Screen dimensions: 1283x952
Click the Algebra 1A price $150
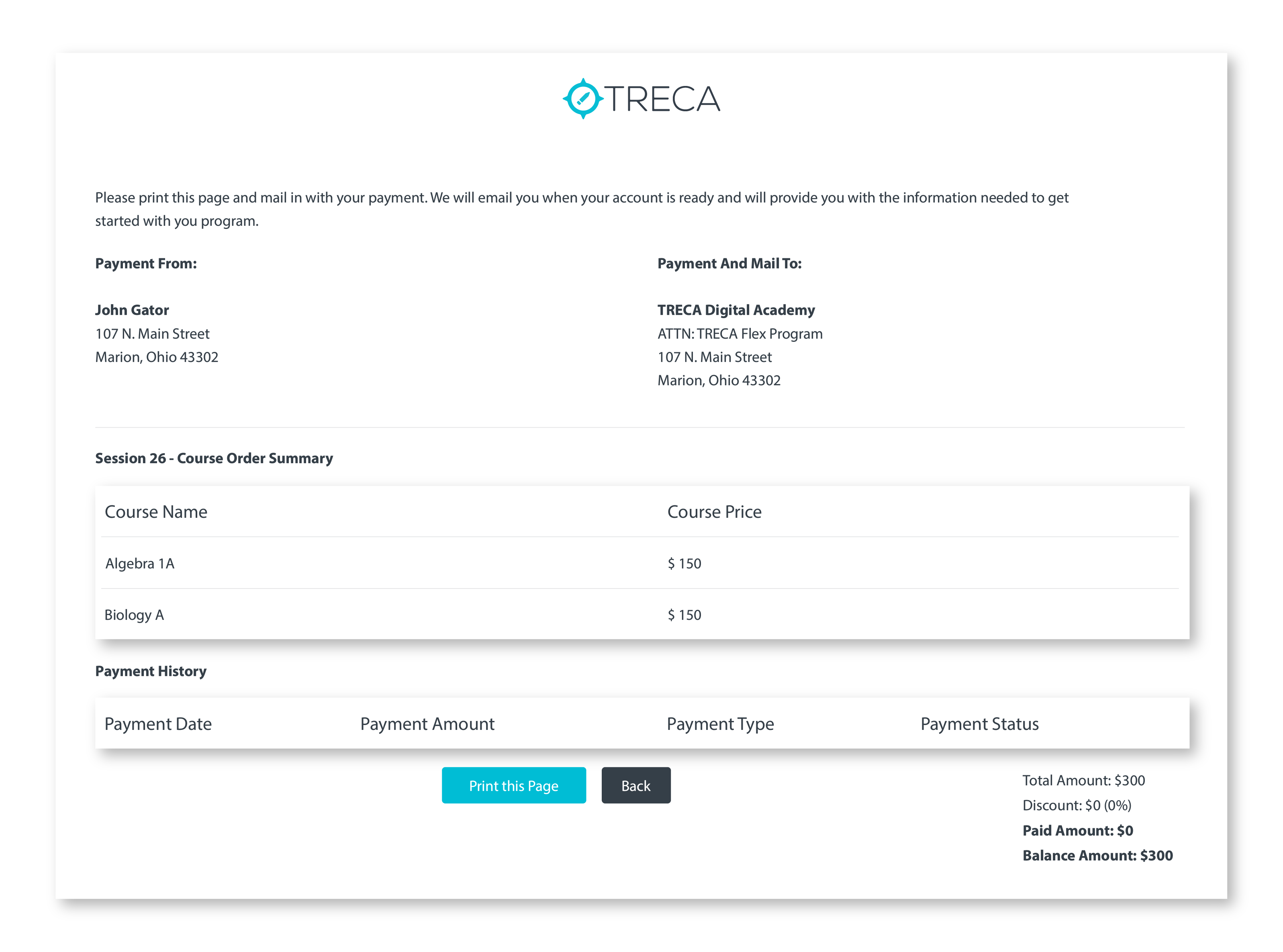click(x=684, y=563)
